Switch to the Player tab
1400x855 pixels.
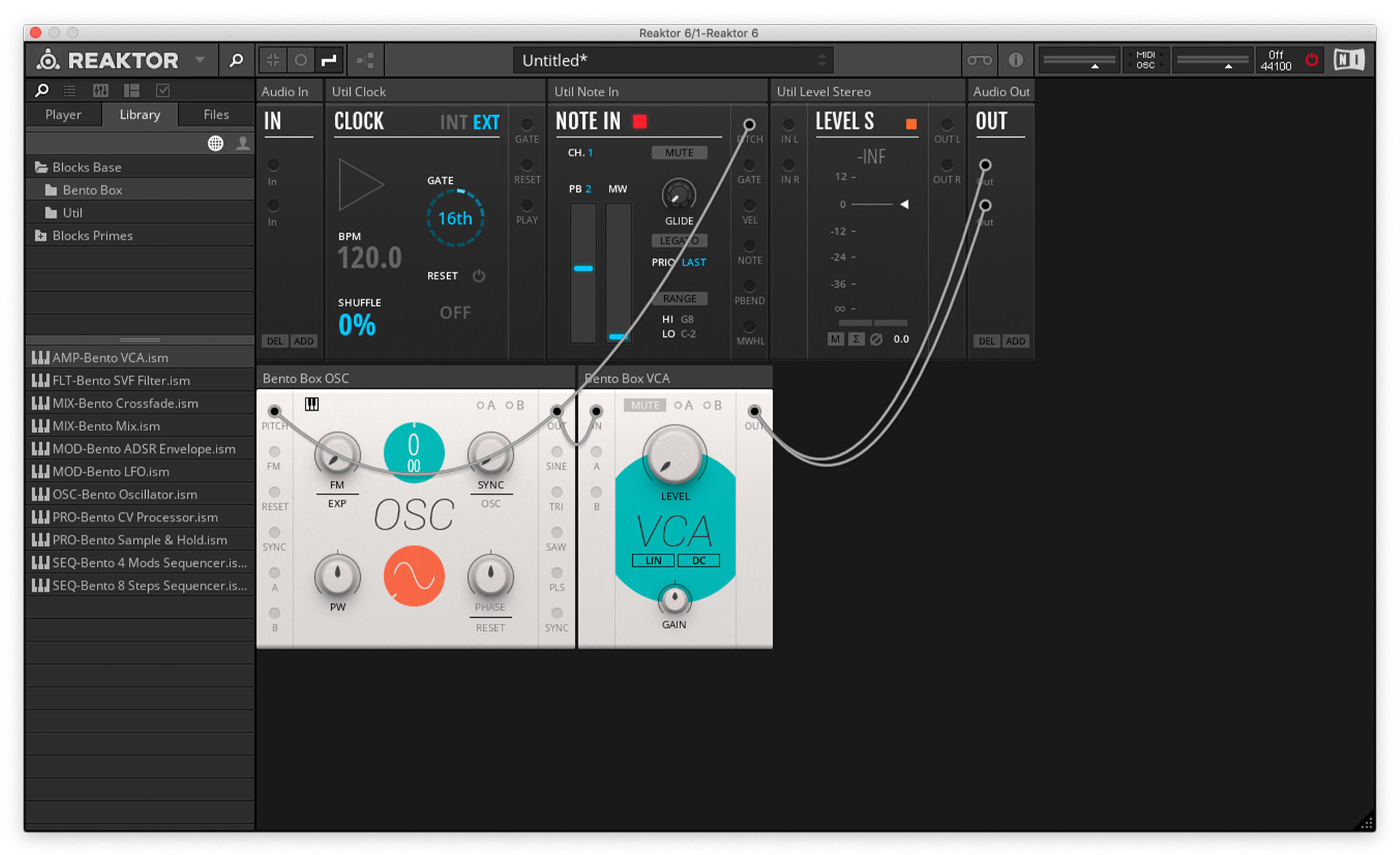coord(63,115)
